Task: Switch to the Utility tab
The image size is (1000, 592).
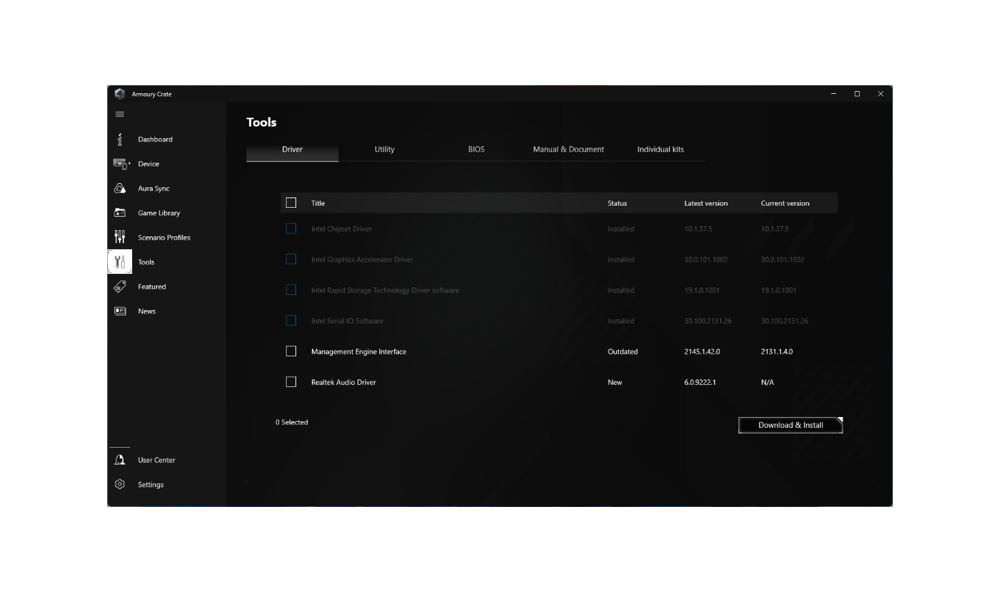Action: pyautogui.click(x=384, y=149)
